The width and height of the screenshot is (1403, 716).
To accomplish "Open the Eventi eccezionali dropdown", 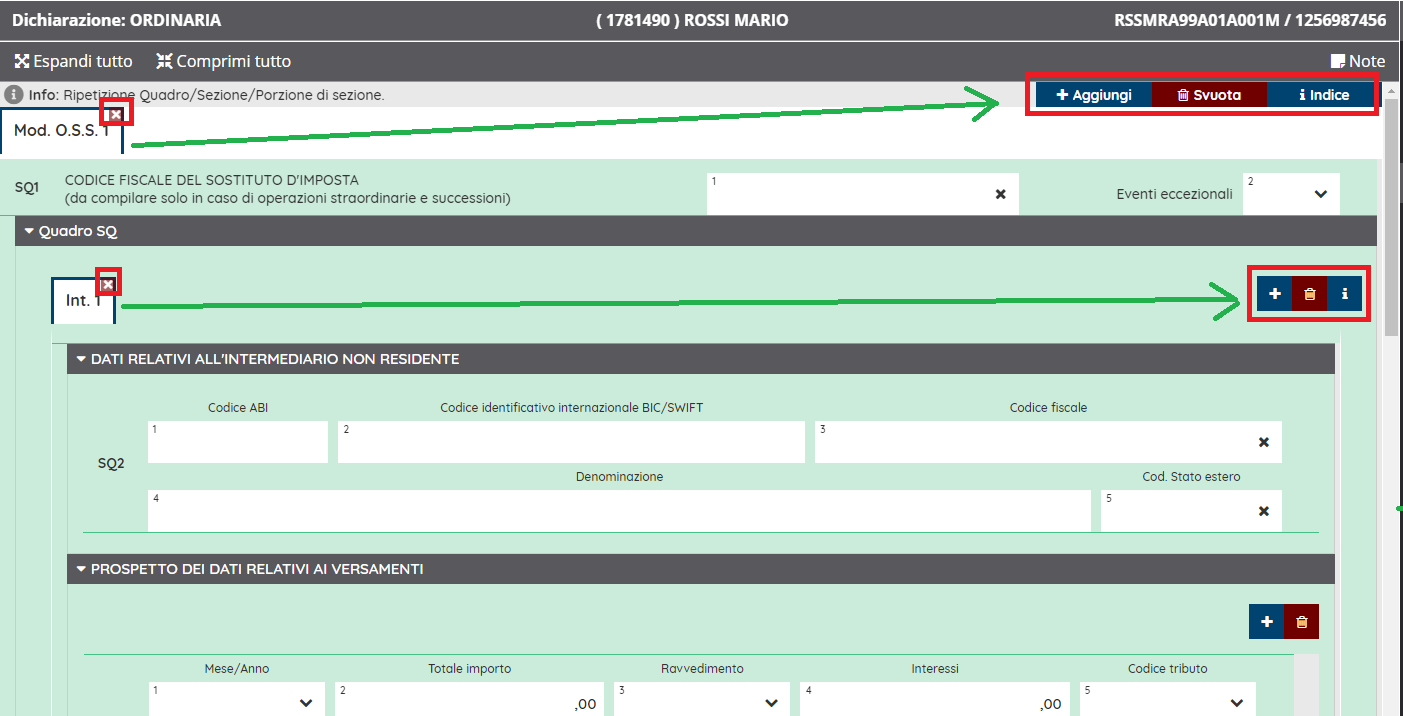I will coord(1320,194).
